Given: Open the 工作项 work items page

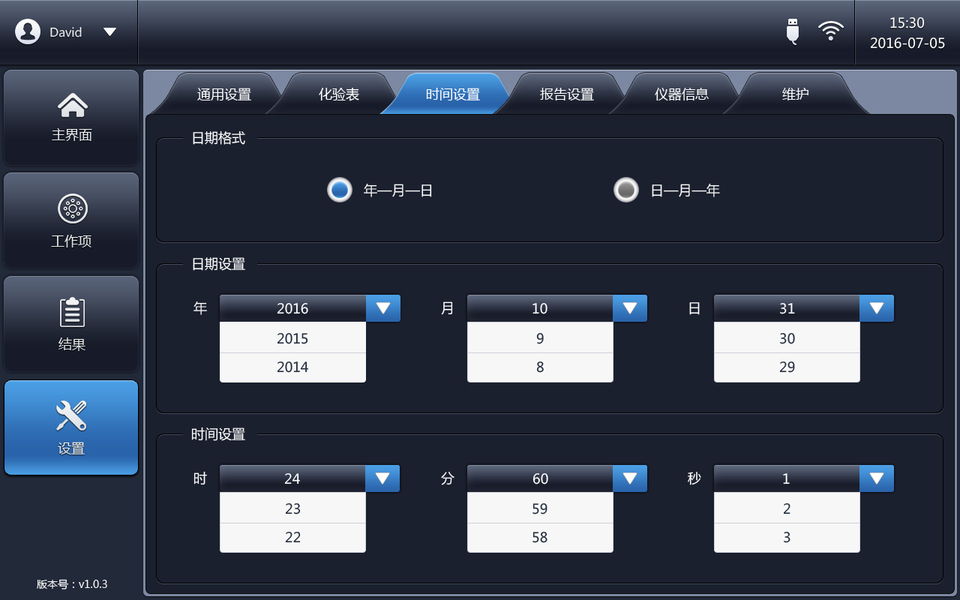Looking at the screenshot, I should [72, 221].
